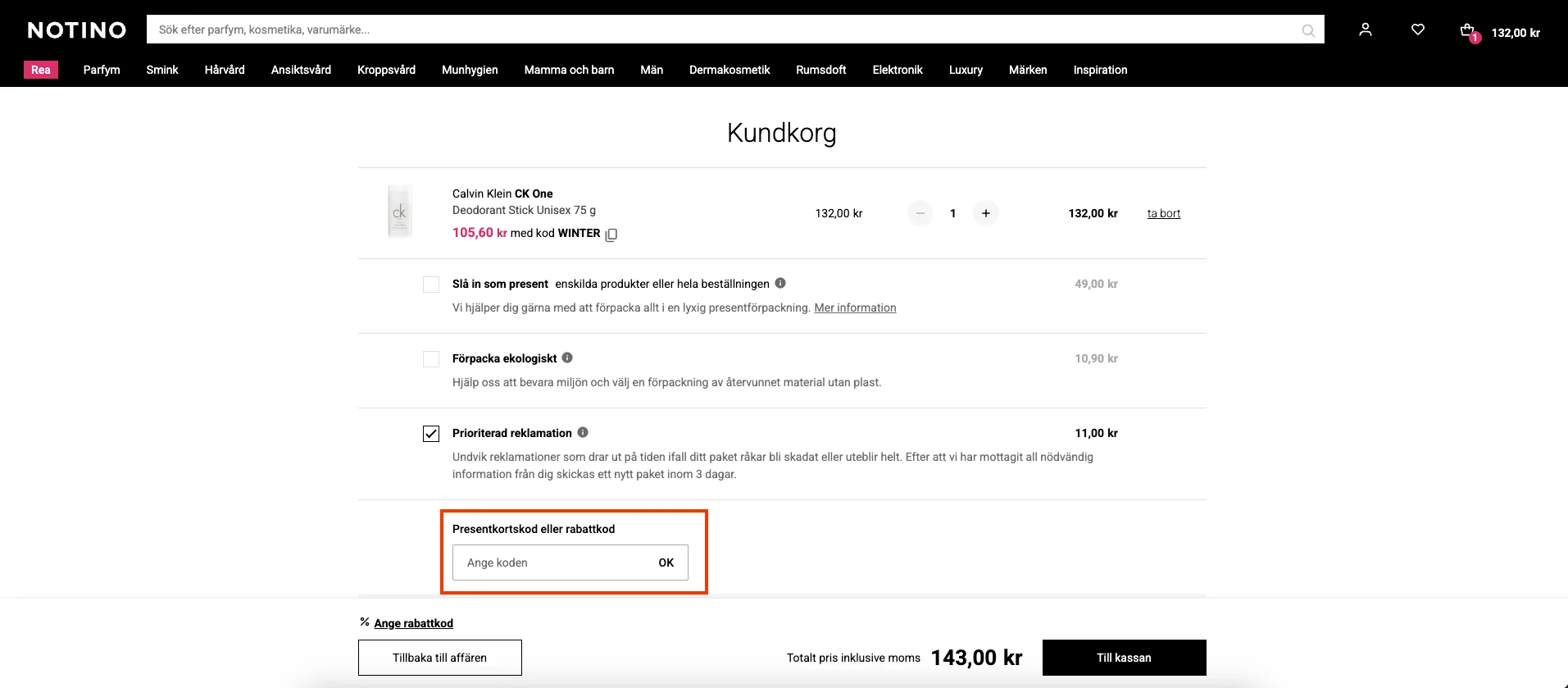The width and height of the screenshot is (1568, 688).
Task: Open the Rumsdoft menu
Action: [x=820, y=70]
